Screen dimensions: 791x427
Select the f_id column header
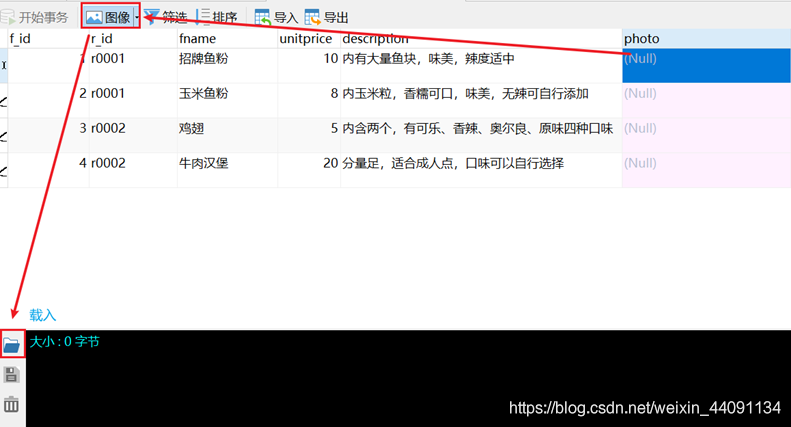[x=48, y=39]
